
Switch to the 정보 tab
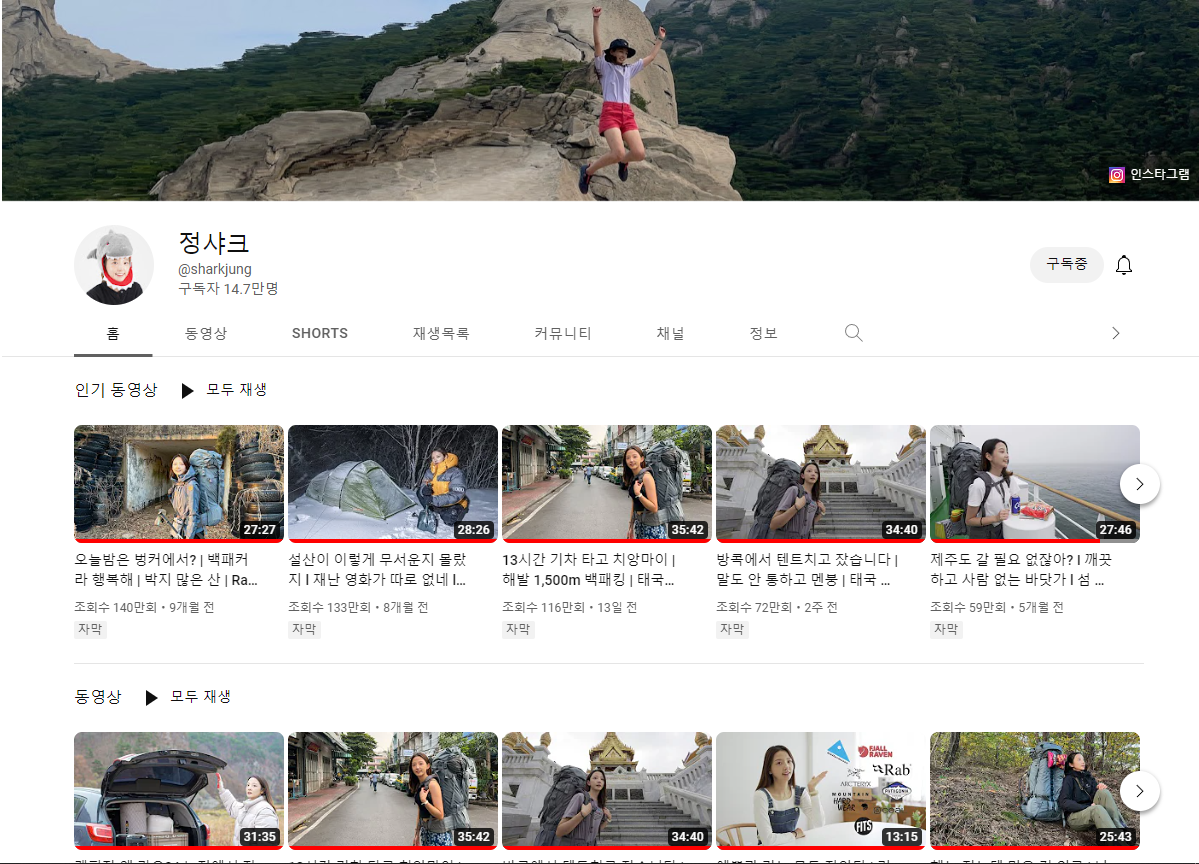pyautogui.click(x=763, y=333)
